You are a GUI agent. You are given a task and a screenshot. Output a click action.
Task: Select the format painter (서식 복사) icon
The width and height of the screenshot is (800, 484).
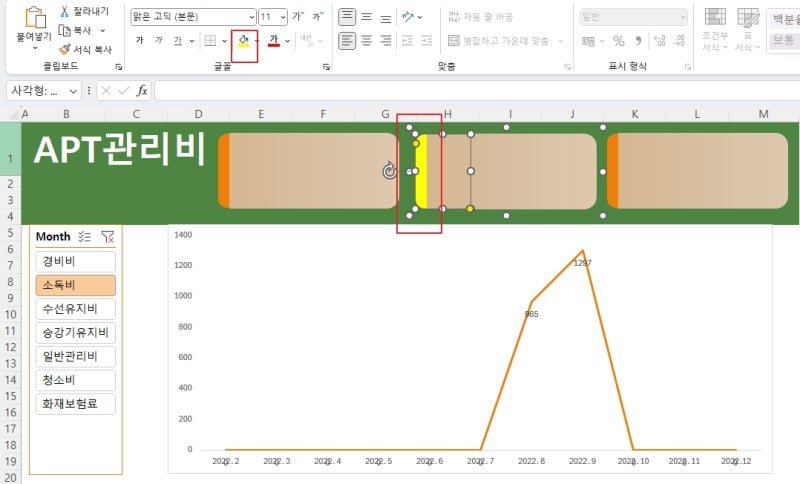point(65,49)
